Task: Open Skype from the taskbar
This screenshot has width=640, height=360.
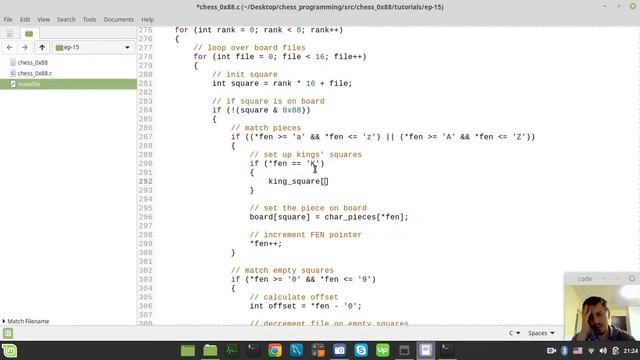Action: click(x=361, y=350)
